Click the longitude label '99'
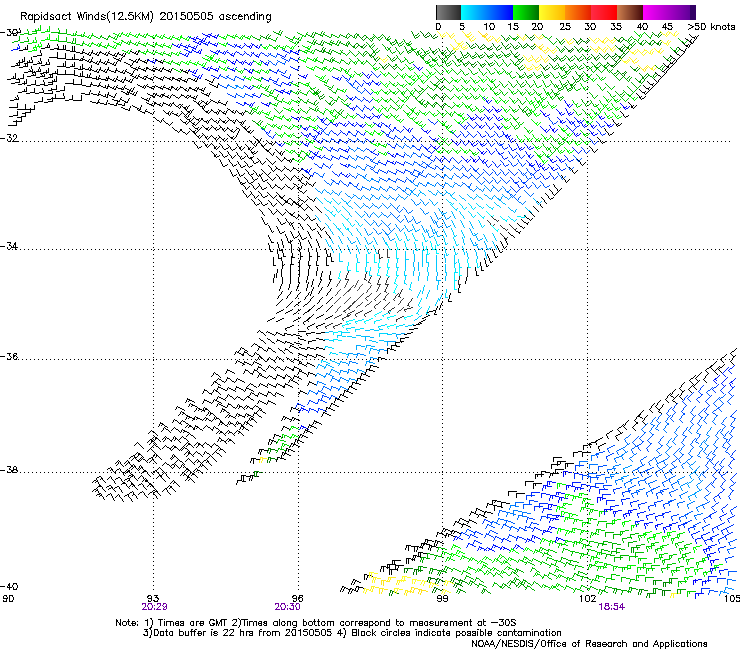This screenshot has height=650, width=740. coord(442,599)
